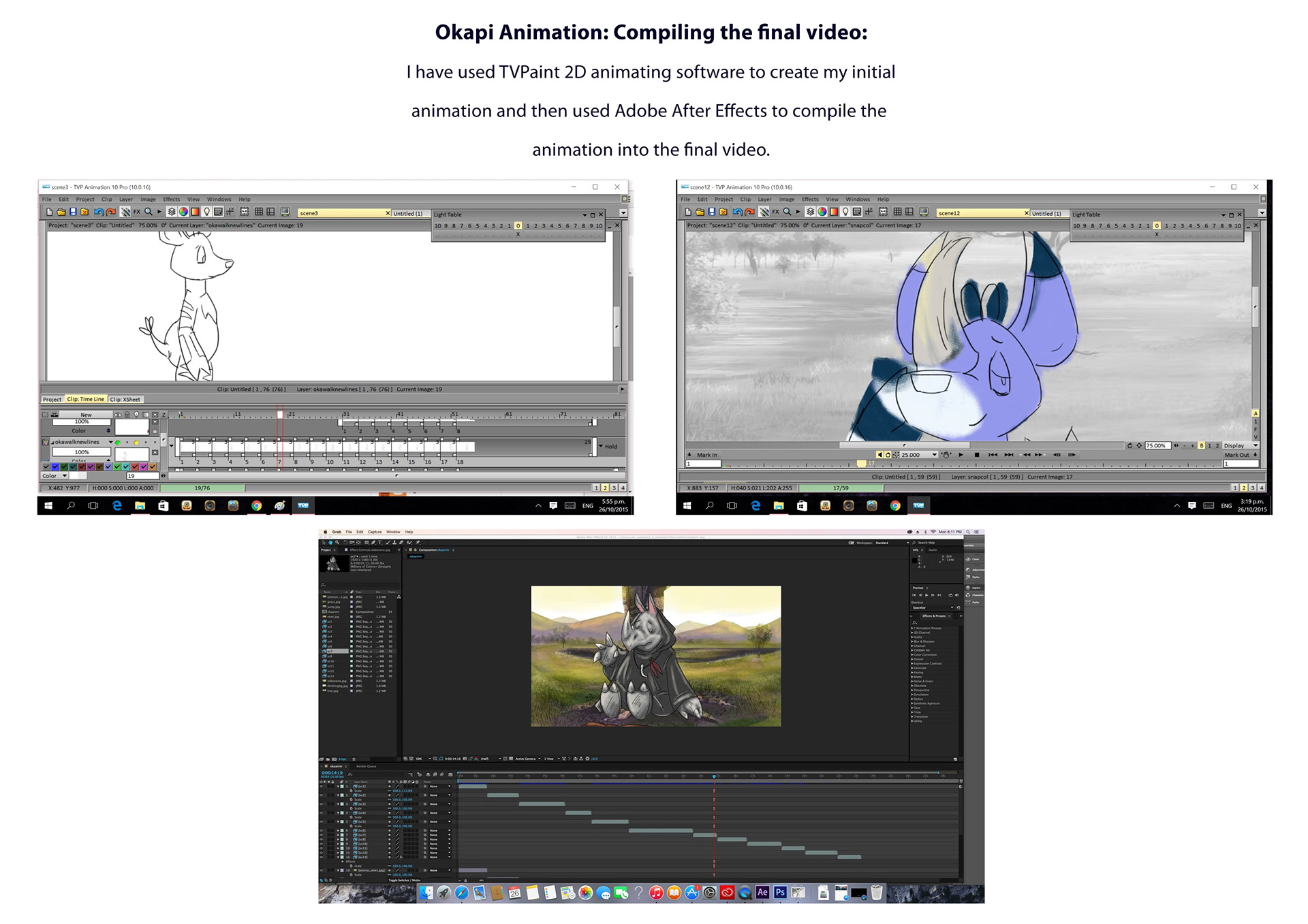
Task: Switch to Clip: XSheet tab in scene3
Action: [x=125, y=399]
